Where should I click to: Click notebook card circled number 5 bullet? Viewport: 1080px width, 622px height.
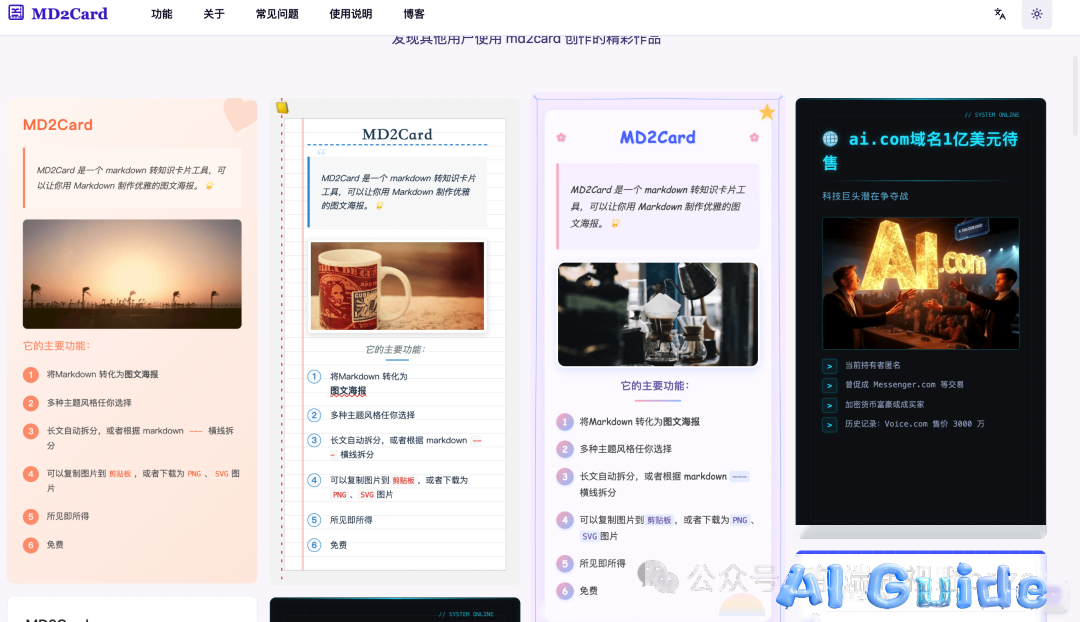[x=314, y=520]
